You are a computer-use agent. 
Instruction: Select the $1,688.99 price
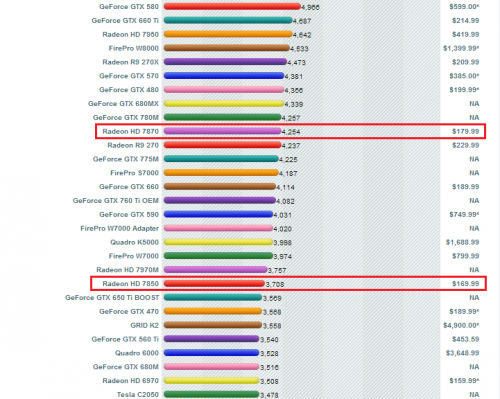click(x=462, y=242)
